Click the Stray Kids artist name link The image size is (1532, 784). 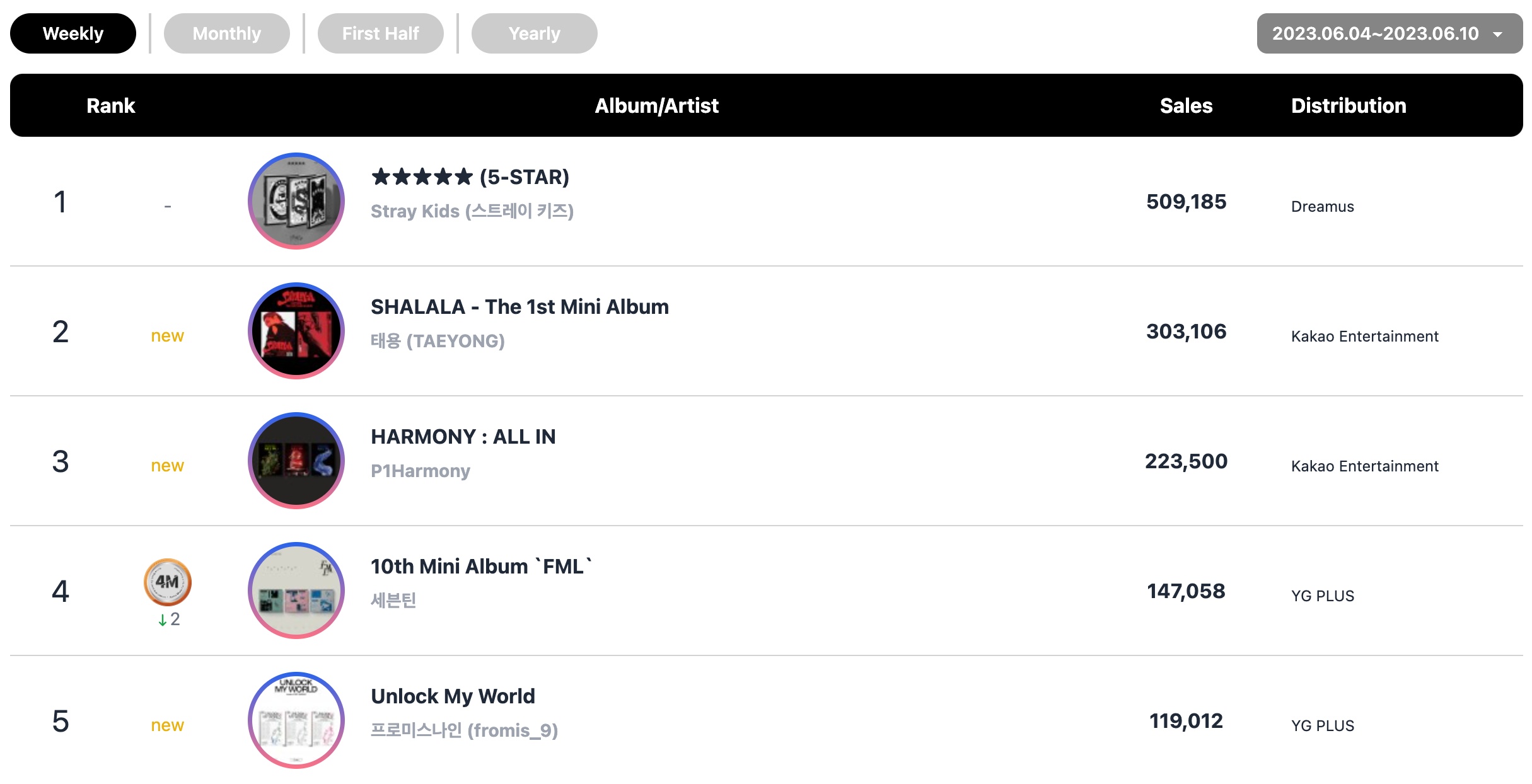click(472, 211)
